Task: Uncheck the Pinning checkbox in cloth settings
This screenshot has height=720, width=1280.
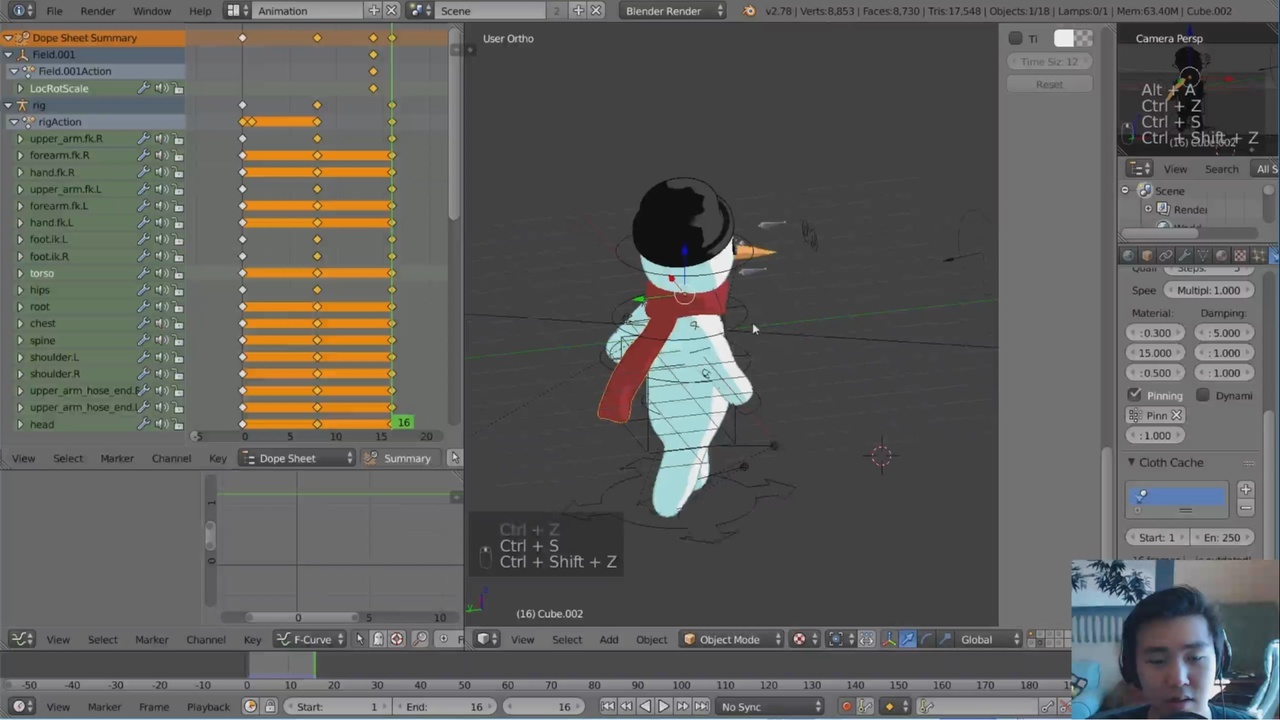Action: tap(1135, 395)
